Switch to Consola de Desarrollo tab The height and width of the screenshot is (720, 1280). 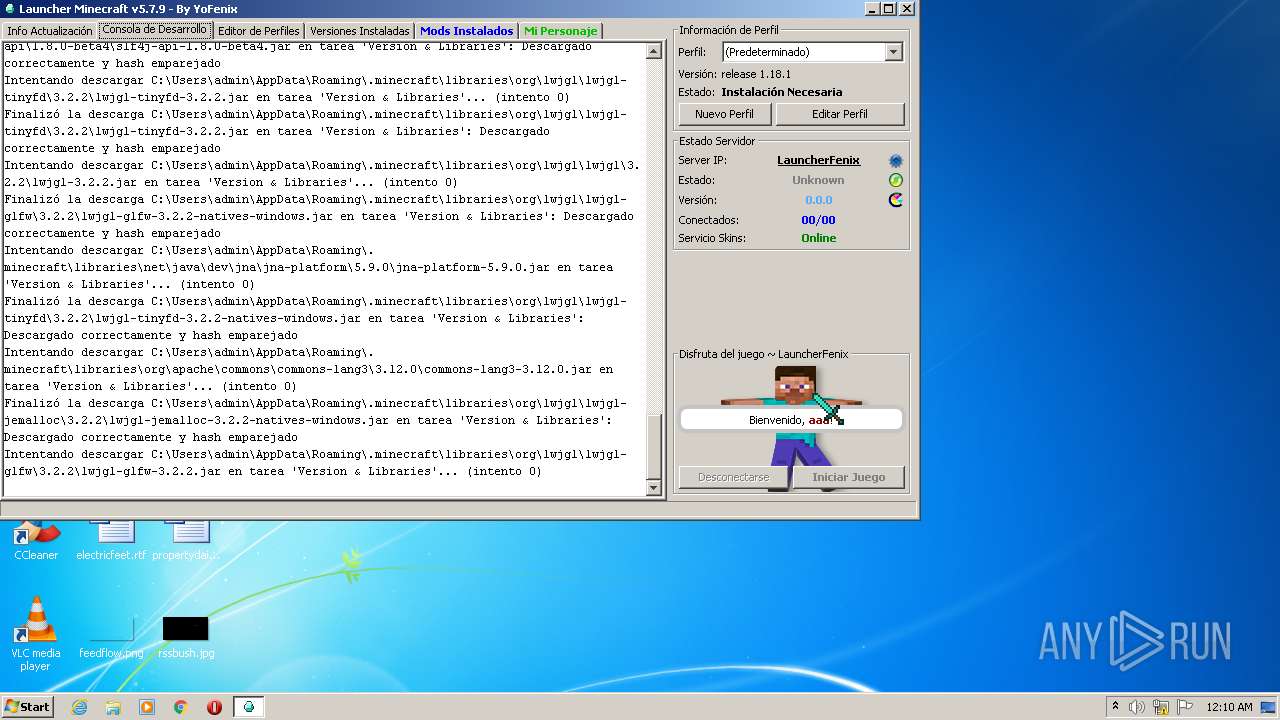point(154,30)
